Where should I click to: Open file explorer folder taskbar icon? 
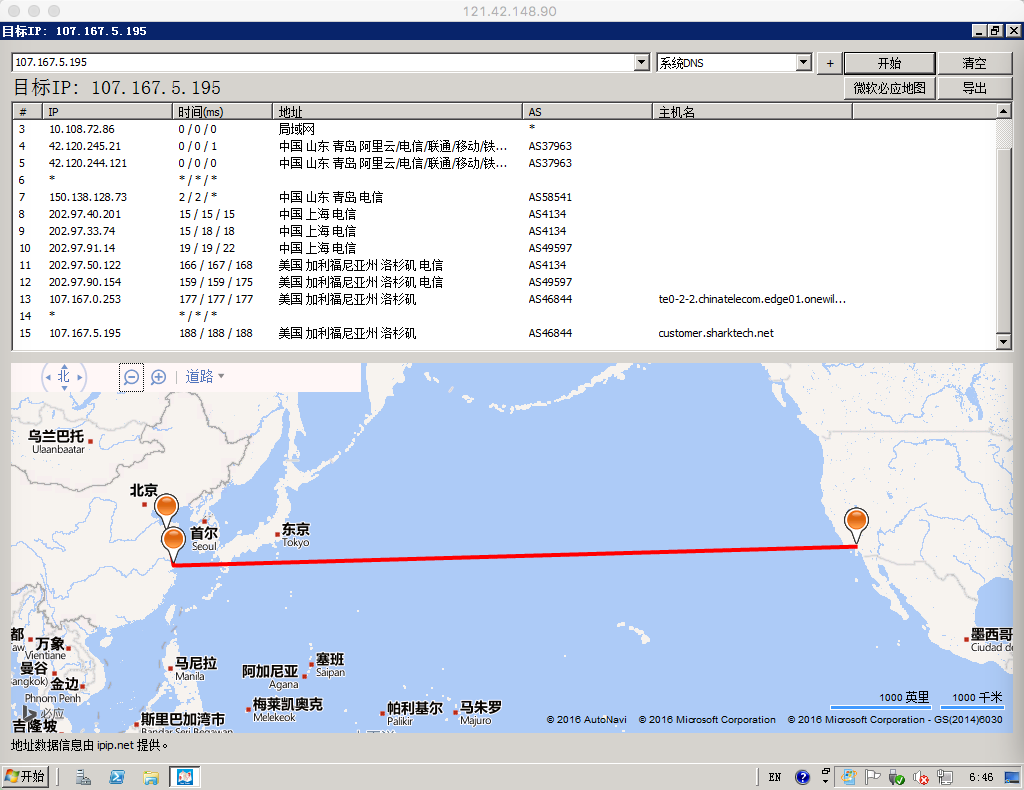pos(151,777)
